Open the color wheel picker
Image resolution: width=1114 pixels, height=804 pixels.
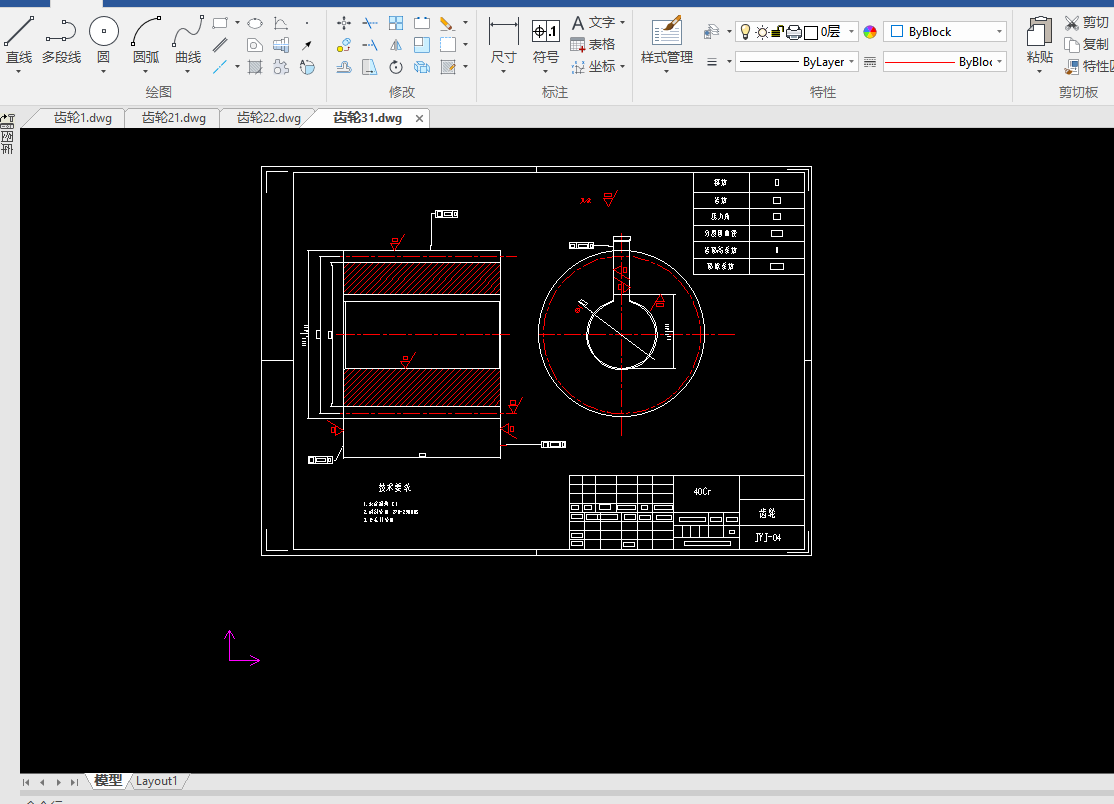coord(870,32)
